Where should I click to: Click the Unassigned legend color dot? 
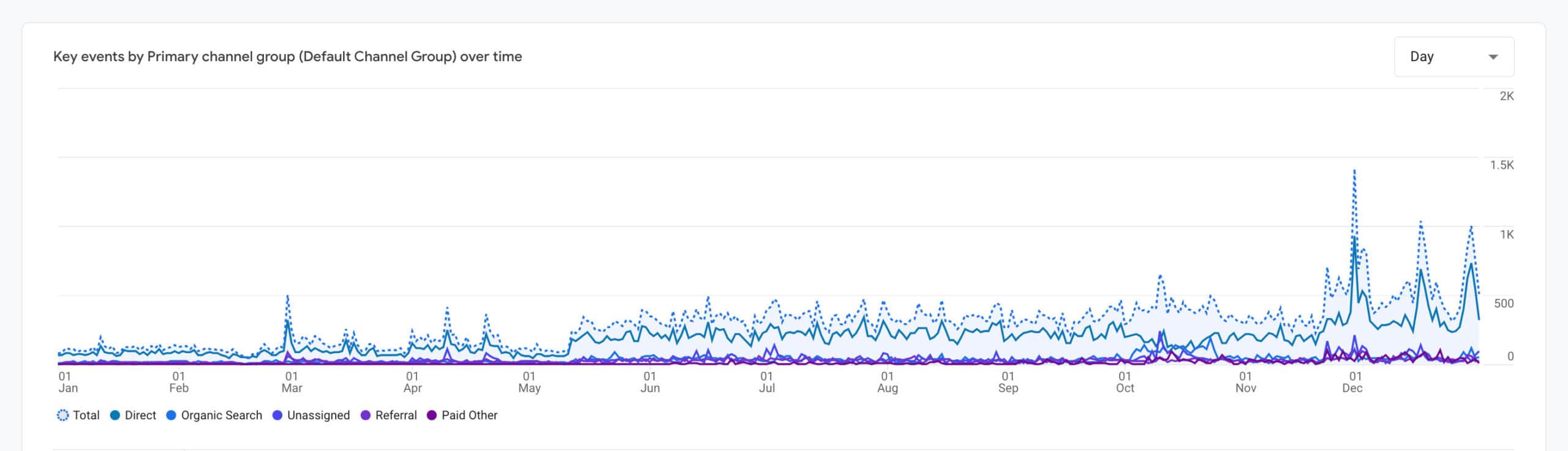[x=277, y=415]
